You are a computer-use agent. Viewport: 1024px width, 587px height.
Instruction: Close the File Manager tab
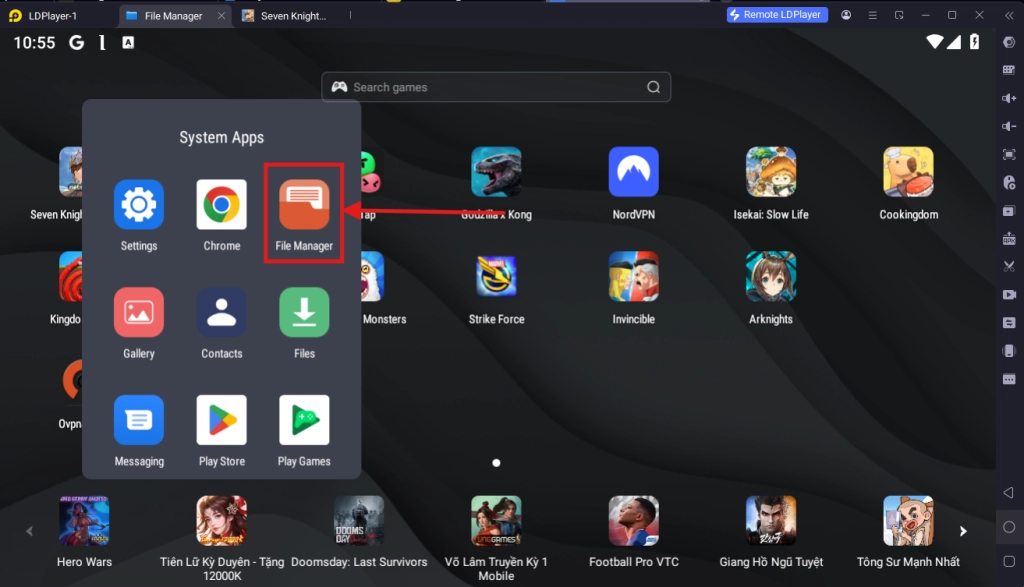point(221,16)
